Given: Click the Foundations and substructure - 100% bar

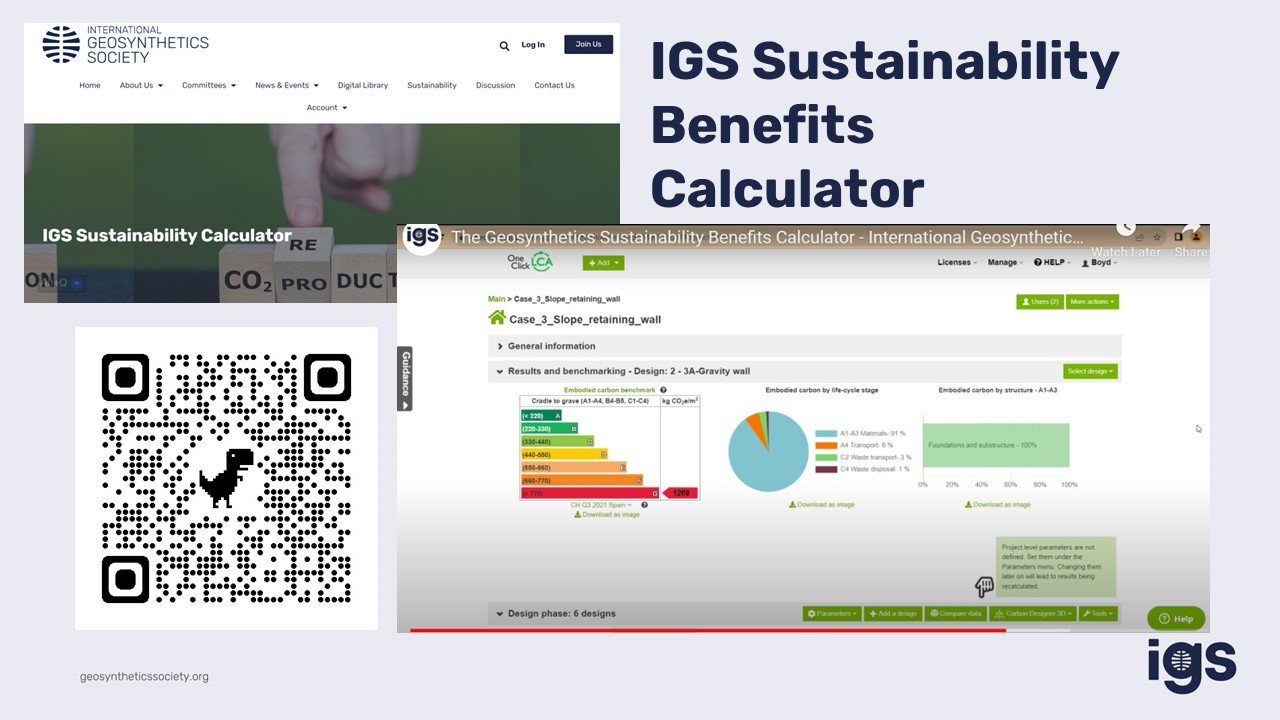Looking at the screenshot, I should (x=996, y=445).
